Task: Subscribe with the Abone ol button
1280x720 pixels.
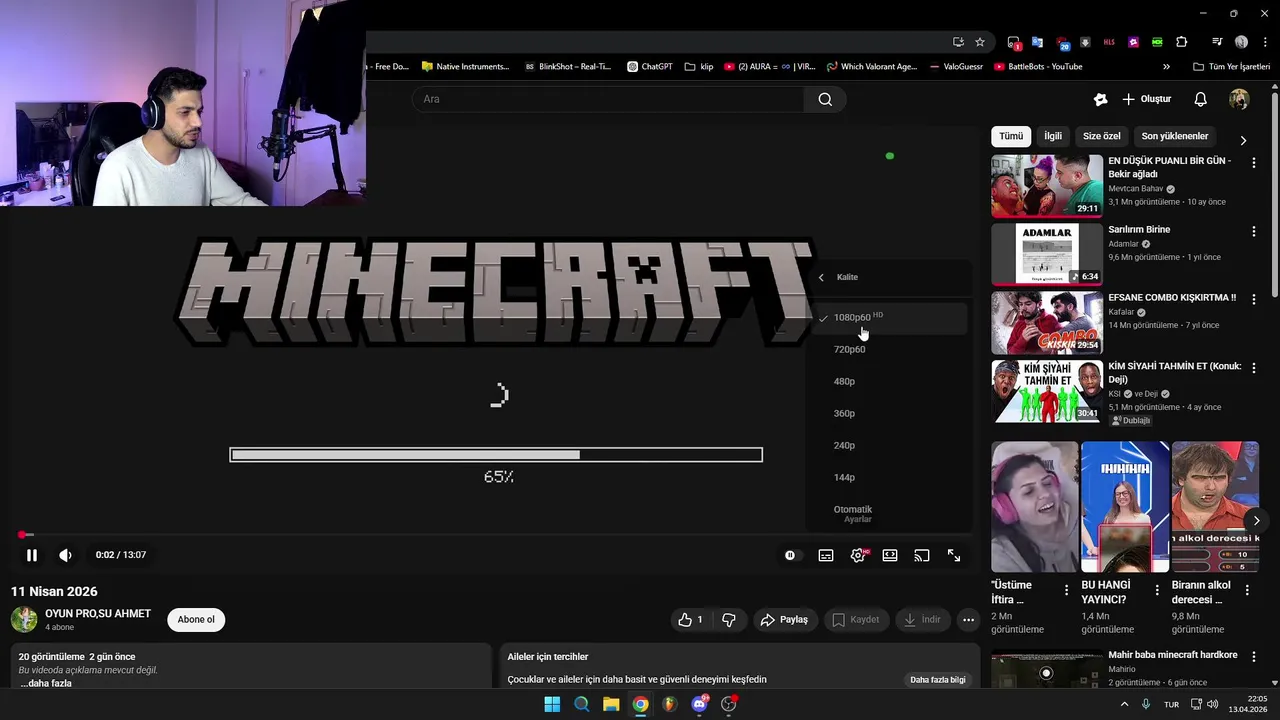Action: coord(196,620)
